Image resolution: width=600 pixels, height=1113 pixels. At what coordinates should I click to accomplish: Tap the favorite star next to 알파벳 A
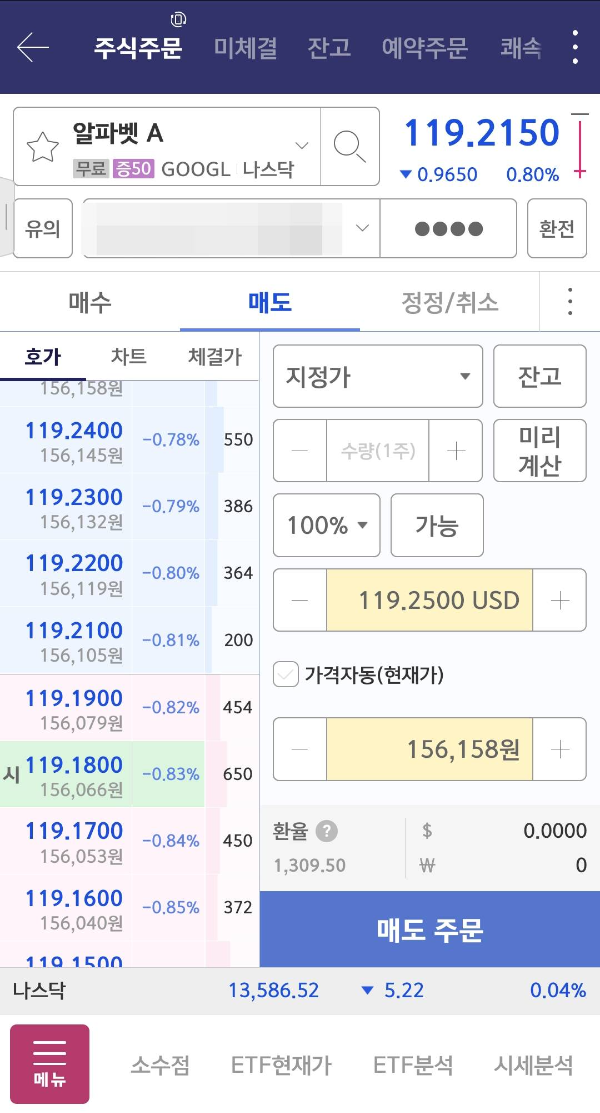coord(44,147)
